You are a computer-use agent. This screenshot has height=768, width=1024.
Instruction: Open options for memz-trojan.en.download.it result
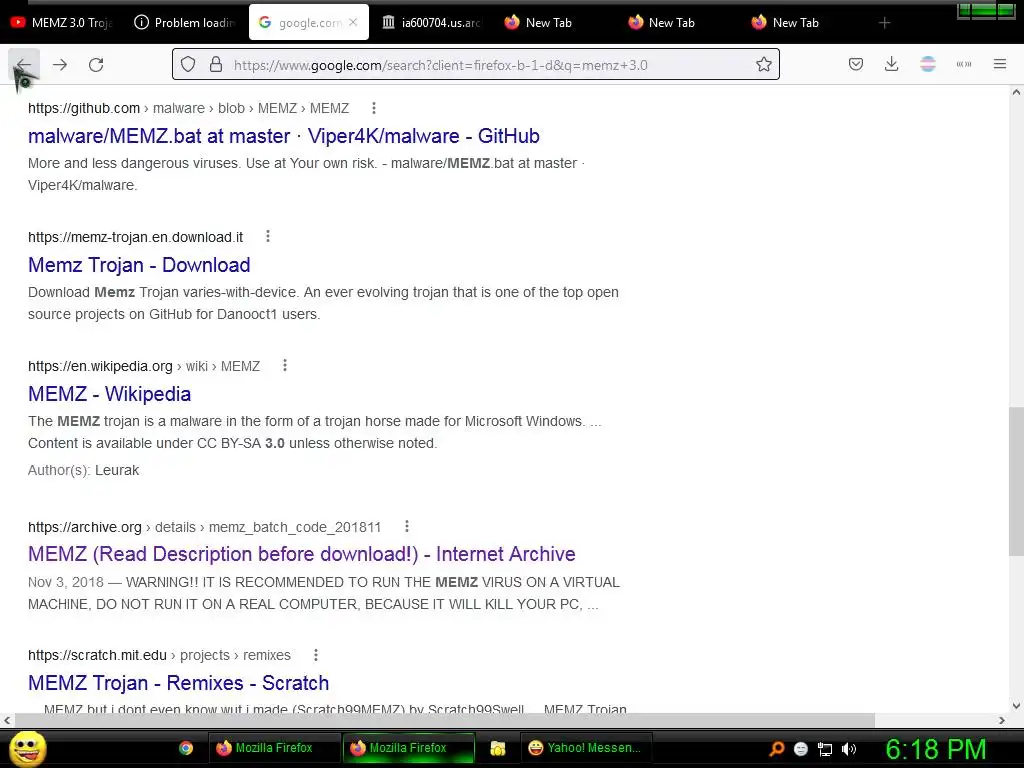(x=268, y=236)
